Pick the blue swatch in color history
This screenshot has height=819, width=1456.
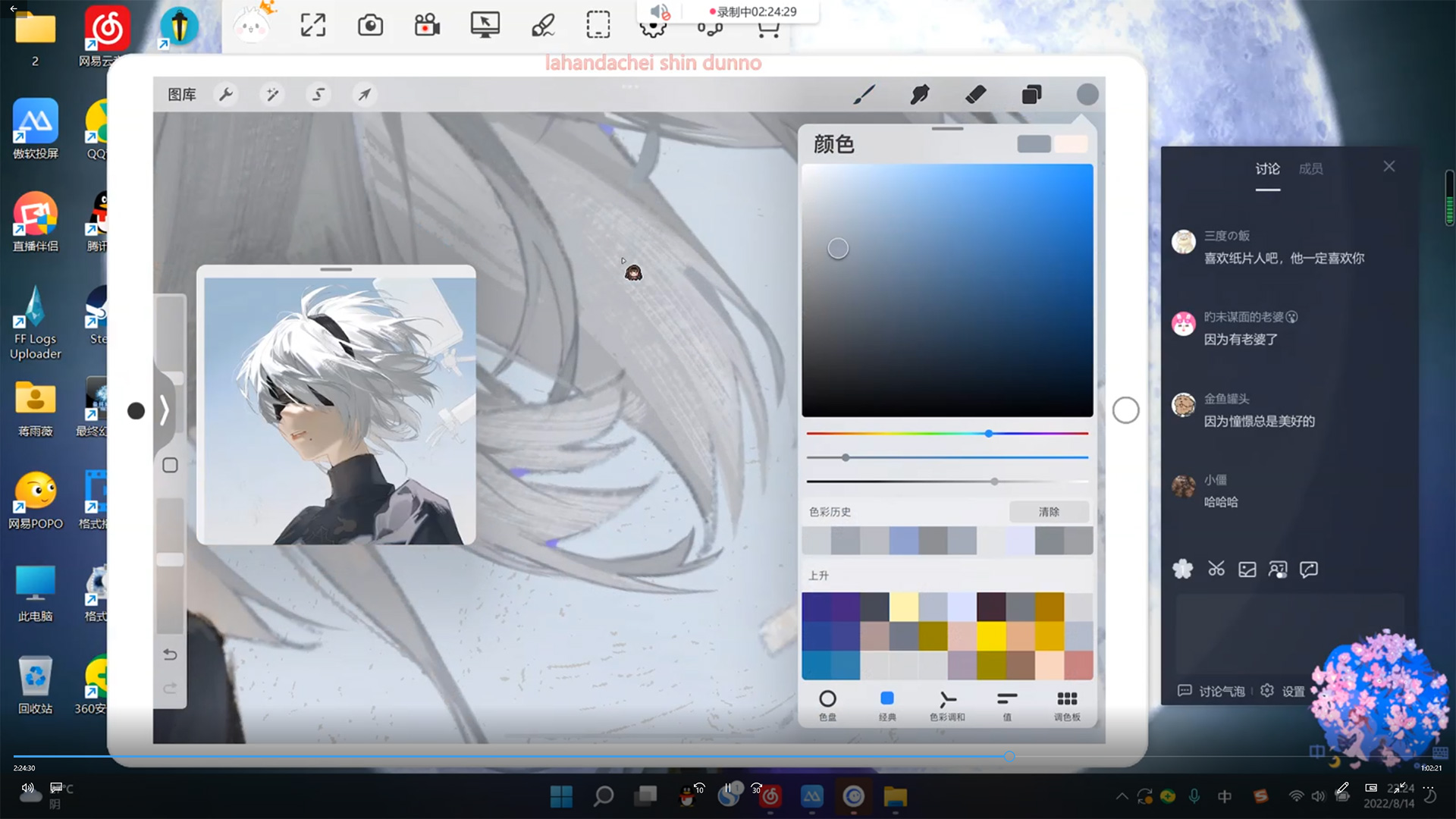pyautogui.click(x=903, y=541)
